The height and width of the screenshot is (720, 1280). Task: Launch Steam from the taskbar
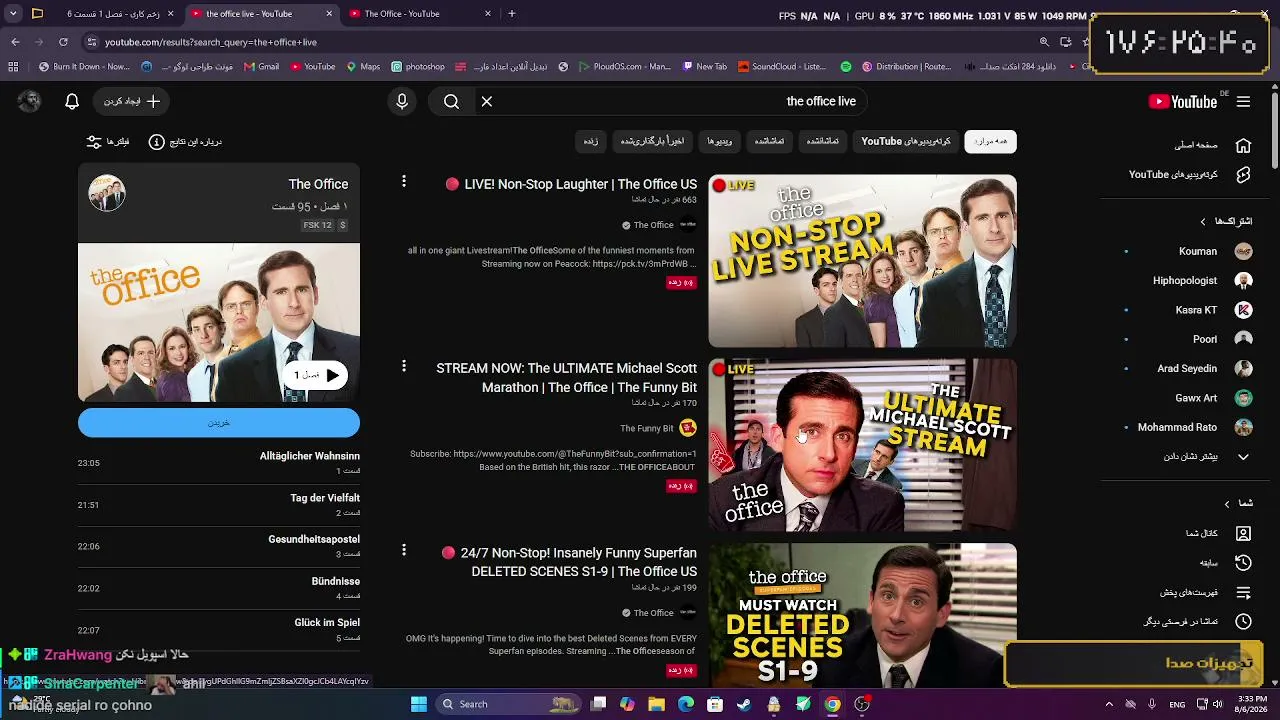[744, 704]
